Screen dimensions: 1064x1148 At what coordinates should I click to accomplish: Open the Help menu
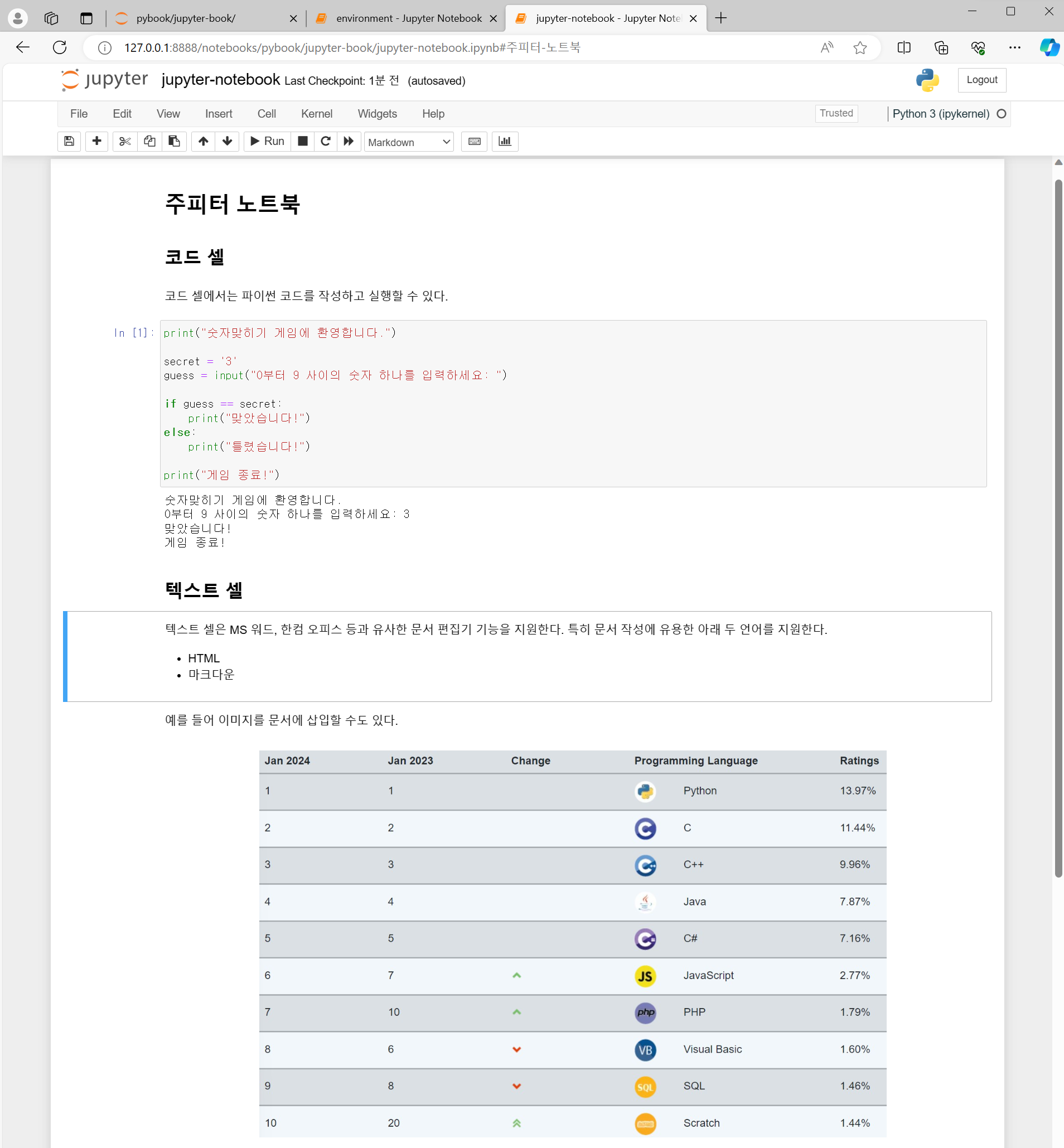click(x=433, y=113)
